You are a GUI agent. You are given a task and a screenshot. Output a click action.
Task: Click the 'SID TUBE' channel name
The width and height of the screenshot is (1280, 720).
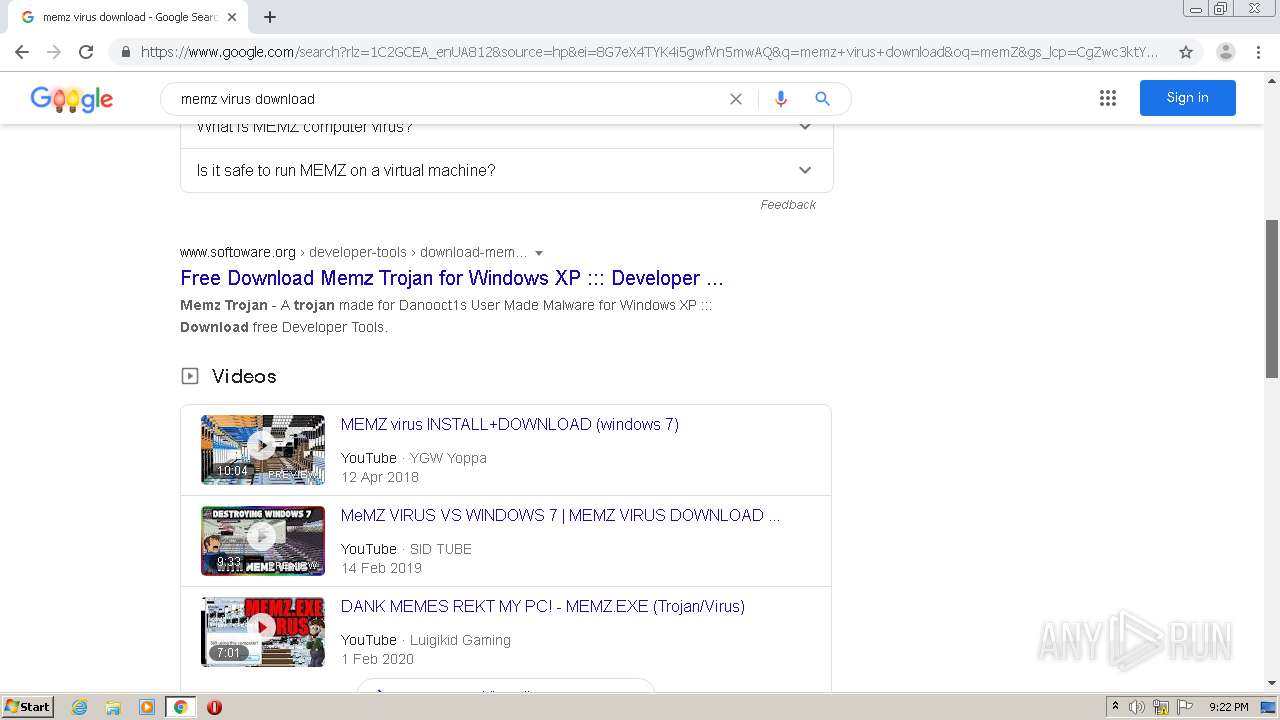(x=441, y=549)
